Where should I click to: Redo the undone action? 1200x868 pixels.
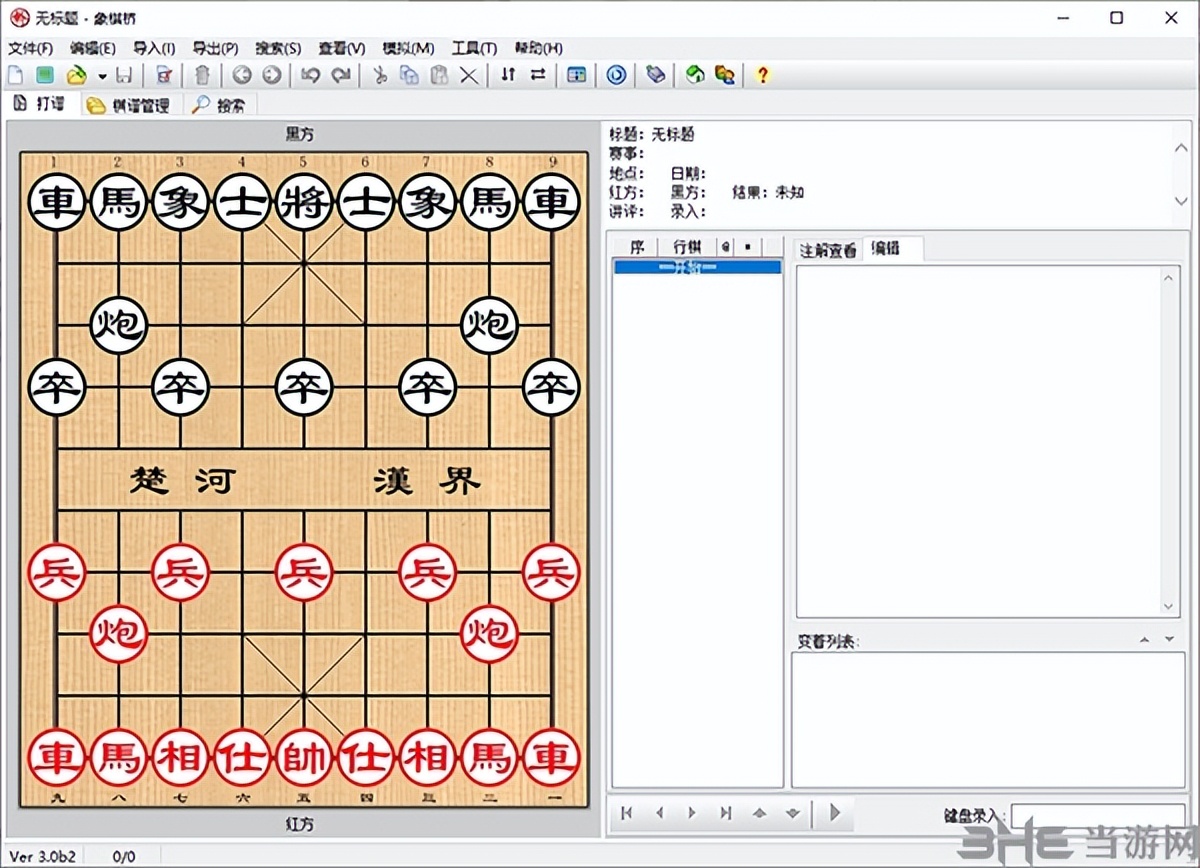click(340, 74)
